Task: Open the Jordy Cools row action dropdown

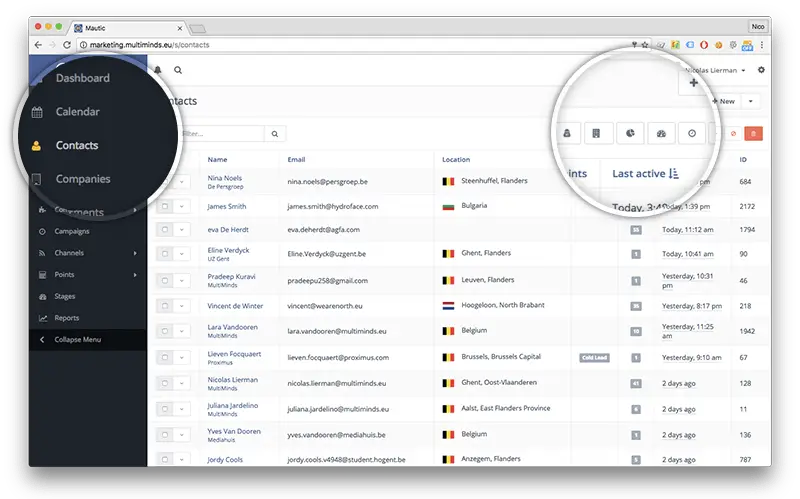Action: [182, 459]
